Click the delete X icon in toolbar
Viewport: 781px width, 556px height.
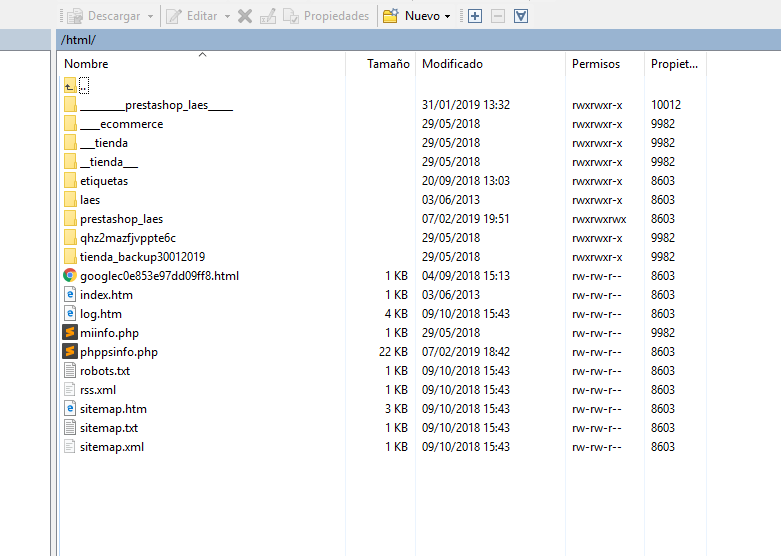(245, 16)
